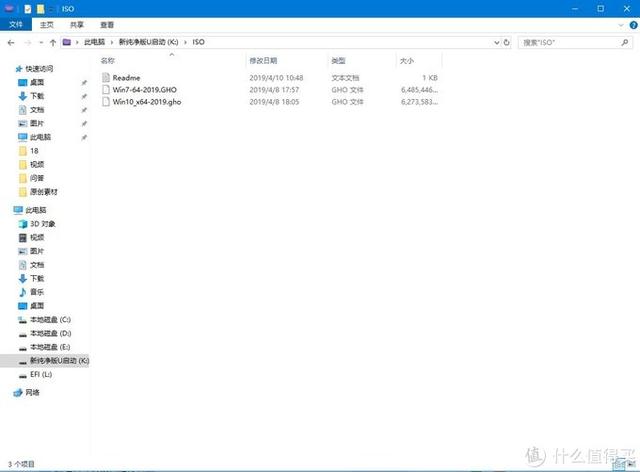Open the 文件 ribbon tab
Viewport: 640px width, 472px height.
tap(16, 24)
